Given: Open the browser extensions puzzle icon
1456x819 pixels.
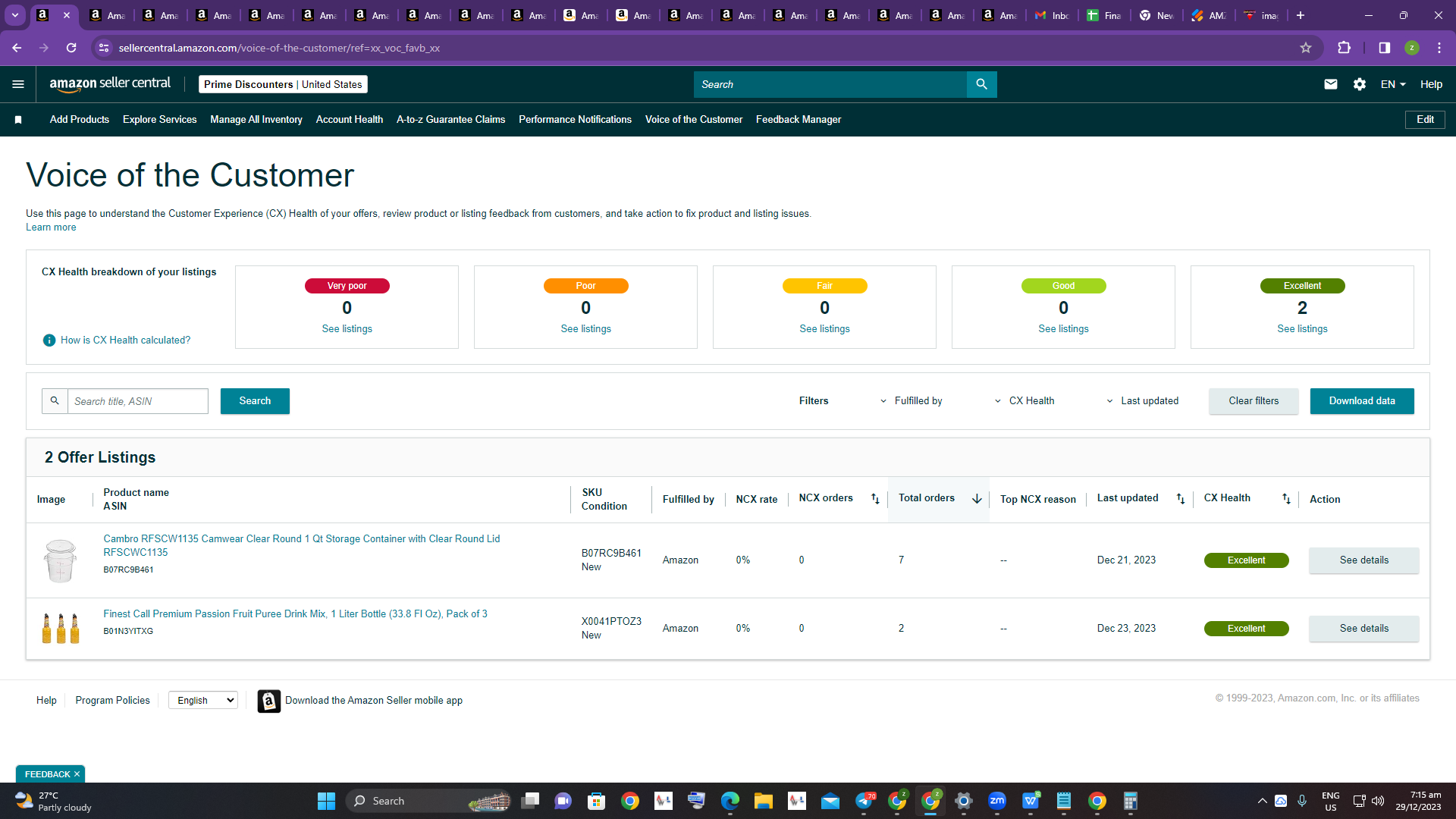Looking at the screenshot, I should click(1344, 48).
